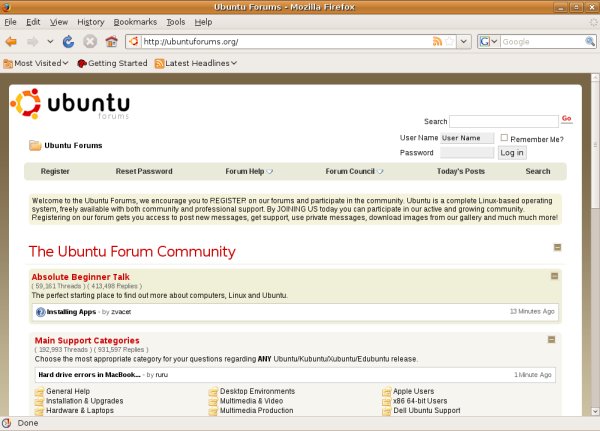Collapse the Ubuntu Forum Community section

coord(557,247)
